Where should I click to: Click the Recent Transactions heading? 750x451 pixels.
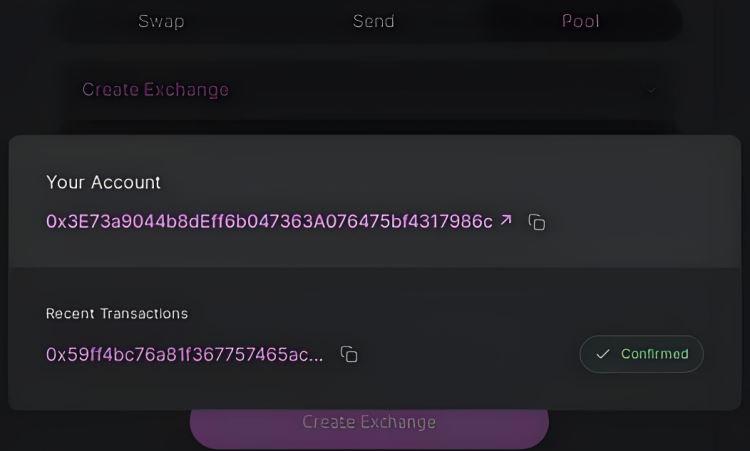coord(117,313)
